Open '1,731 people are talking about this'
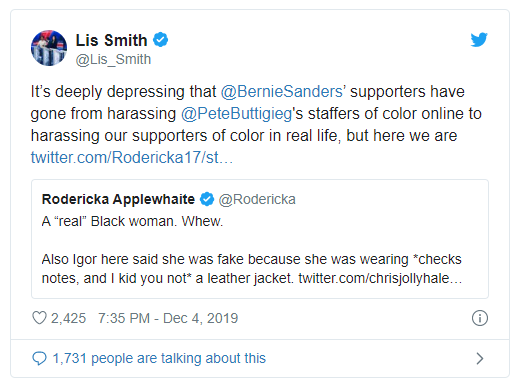The height and width of the screenshot is (387, 516). 159,359
